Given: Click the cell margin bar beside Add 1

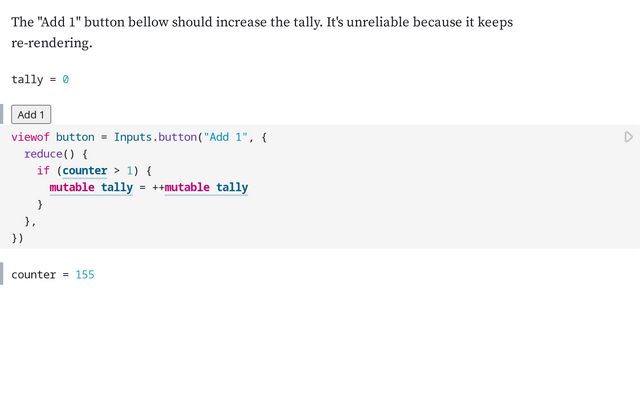Looking at the screenshot, I should click(x=2, y=114).
